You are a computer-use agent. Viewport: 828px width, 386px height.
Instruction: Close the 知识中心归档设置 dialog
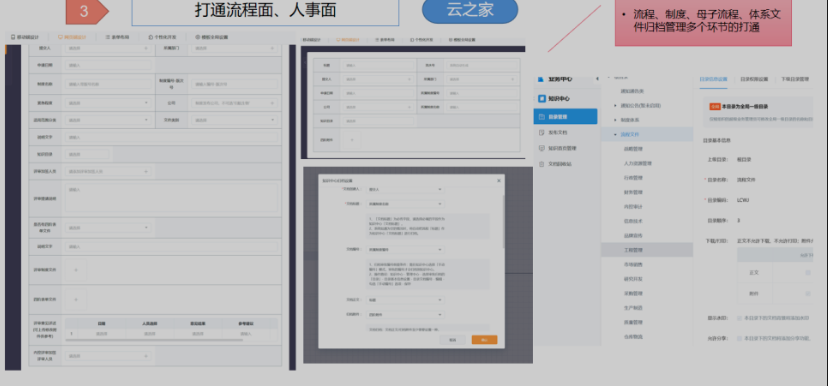[499, 181]
